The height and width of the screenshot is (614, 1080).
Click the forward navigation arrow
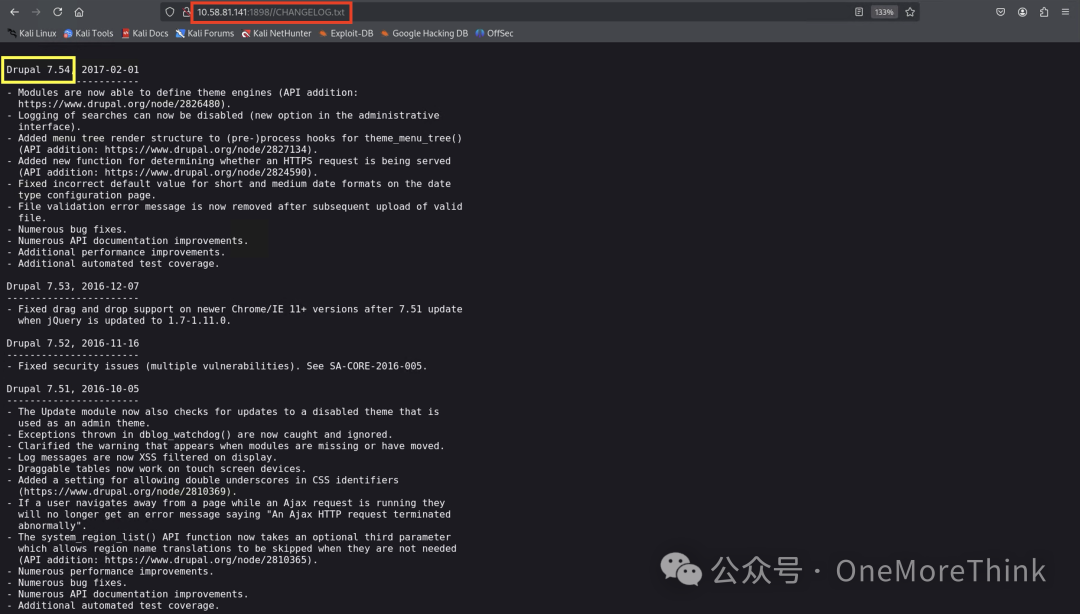click(36, 12)
